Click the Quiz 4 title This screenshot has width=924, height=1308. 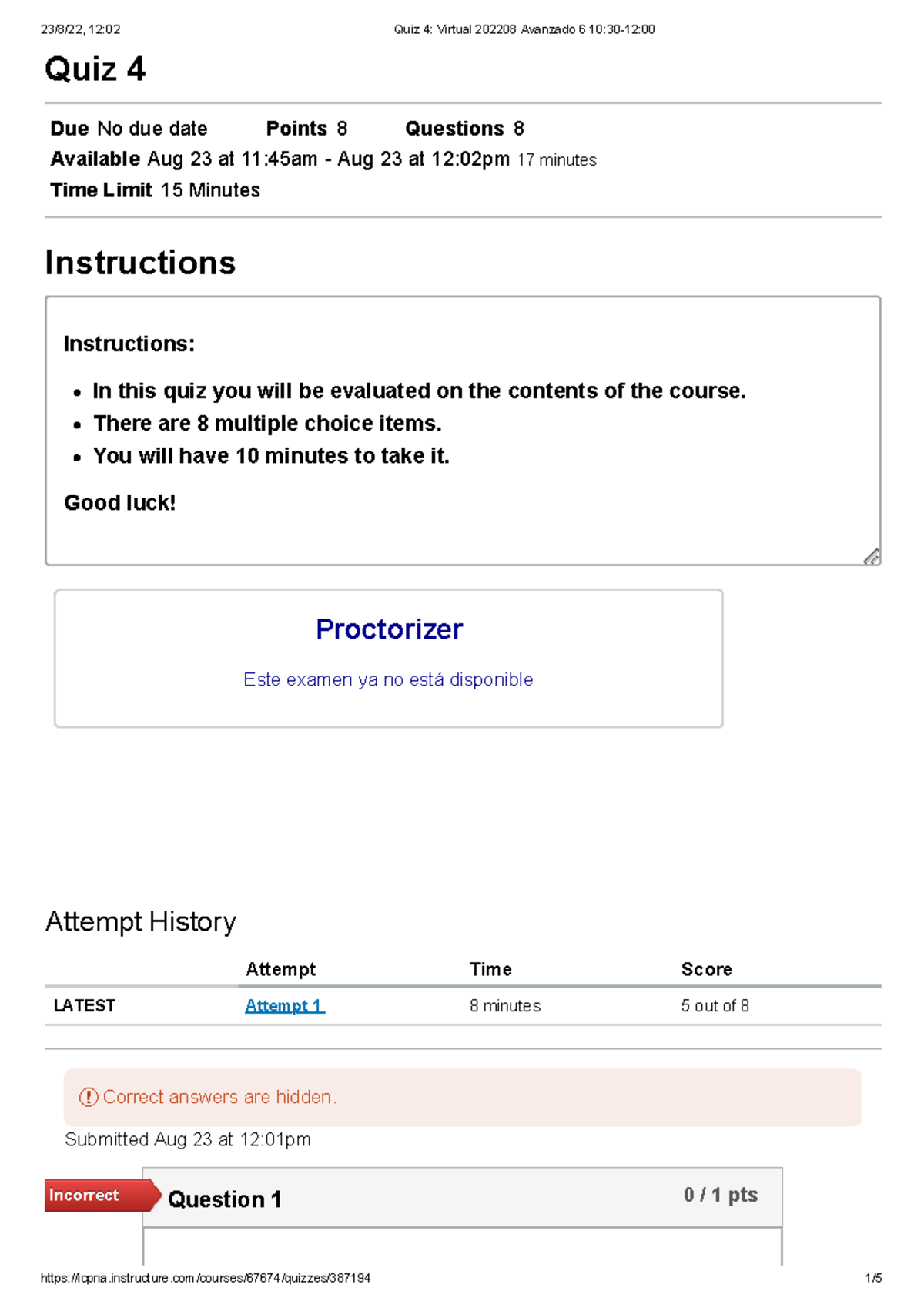pos(95,69)
